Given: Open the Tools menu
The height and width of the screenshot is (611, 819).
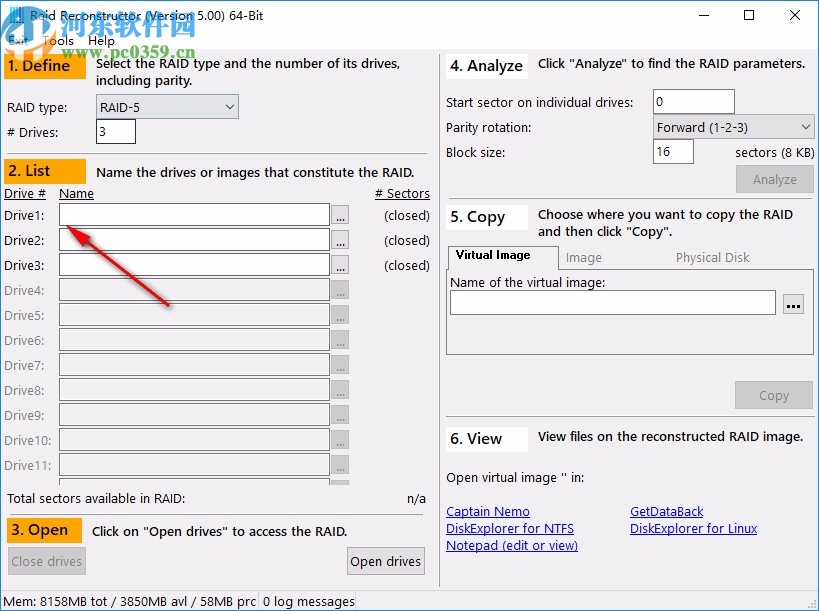Looking at the screenshot, I should click(x=58, y=41).
